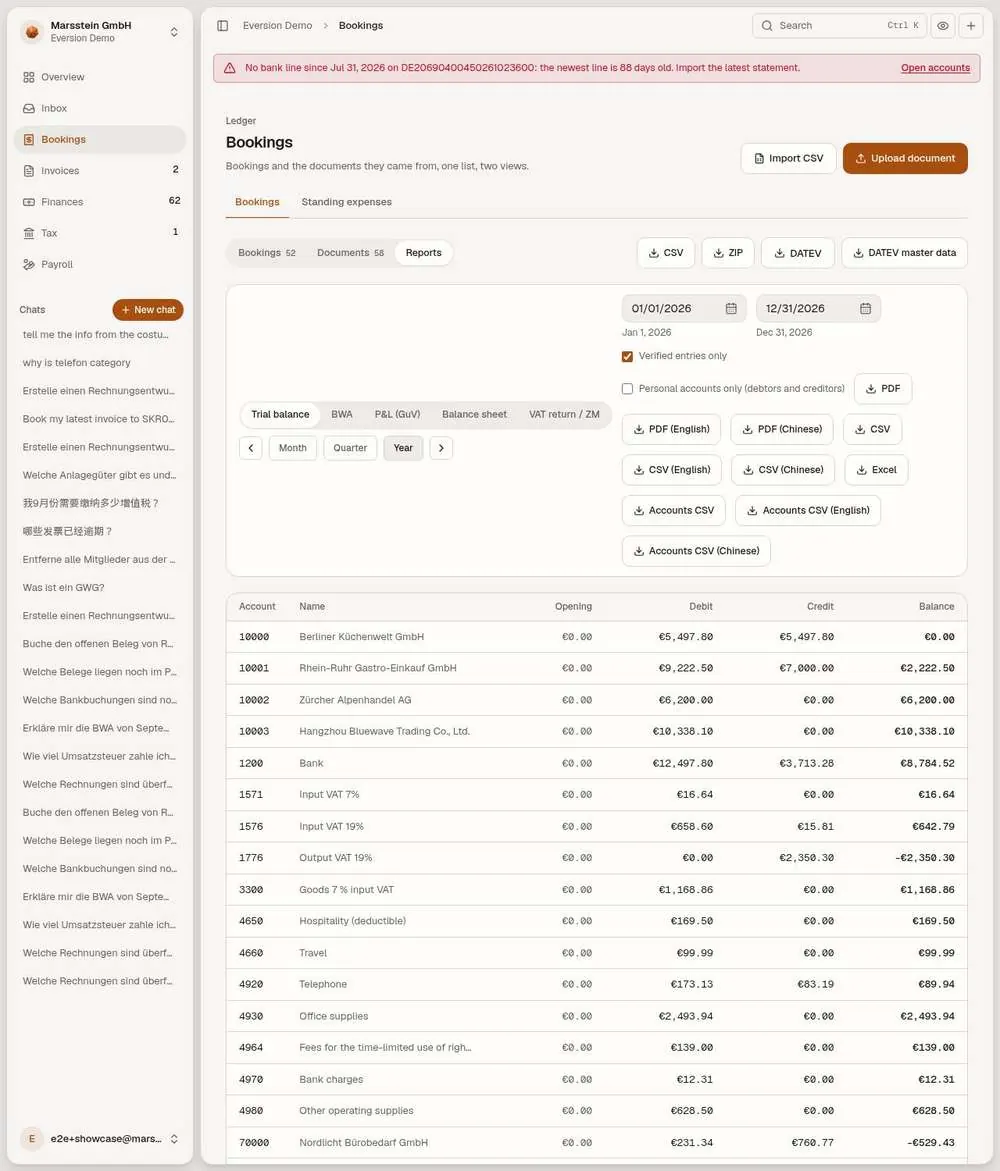
Task: Click Hangzhou Bluewave Trading Co., Ltd. row
Action: [597, 732]
